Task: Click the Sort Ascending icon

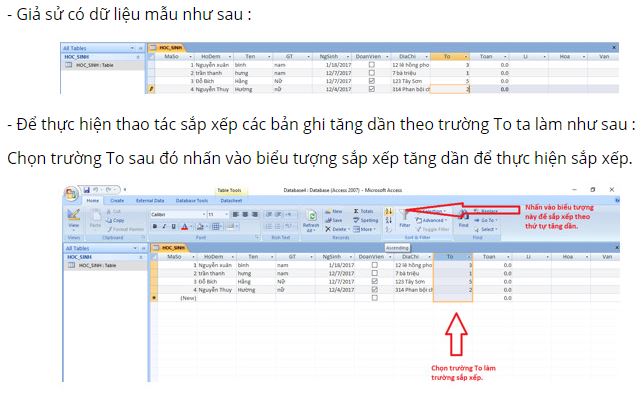Action: click(388, 211)
